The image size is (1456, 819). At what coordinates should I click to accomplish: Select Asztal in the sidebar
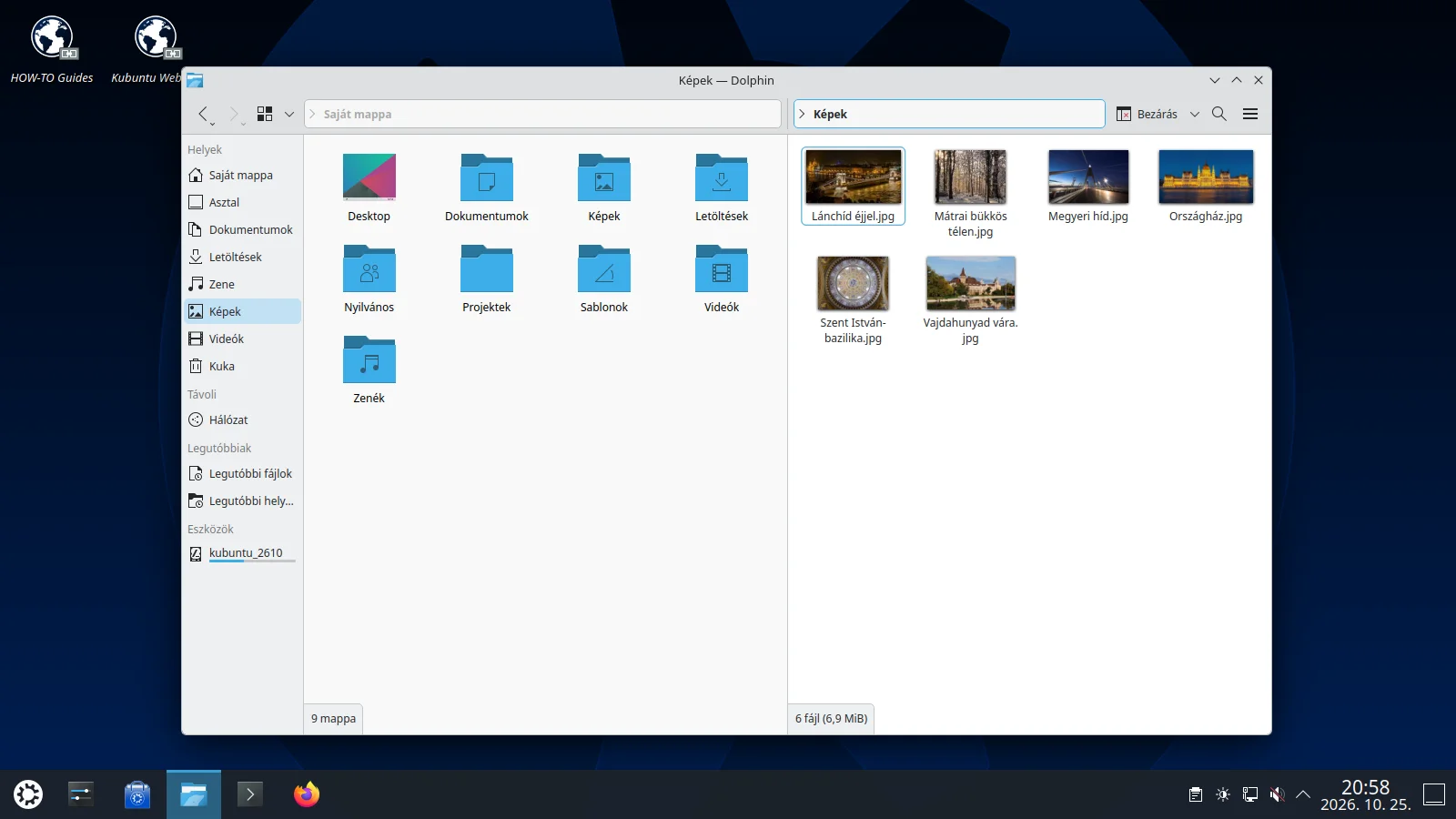pos(242,202)
